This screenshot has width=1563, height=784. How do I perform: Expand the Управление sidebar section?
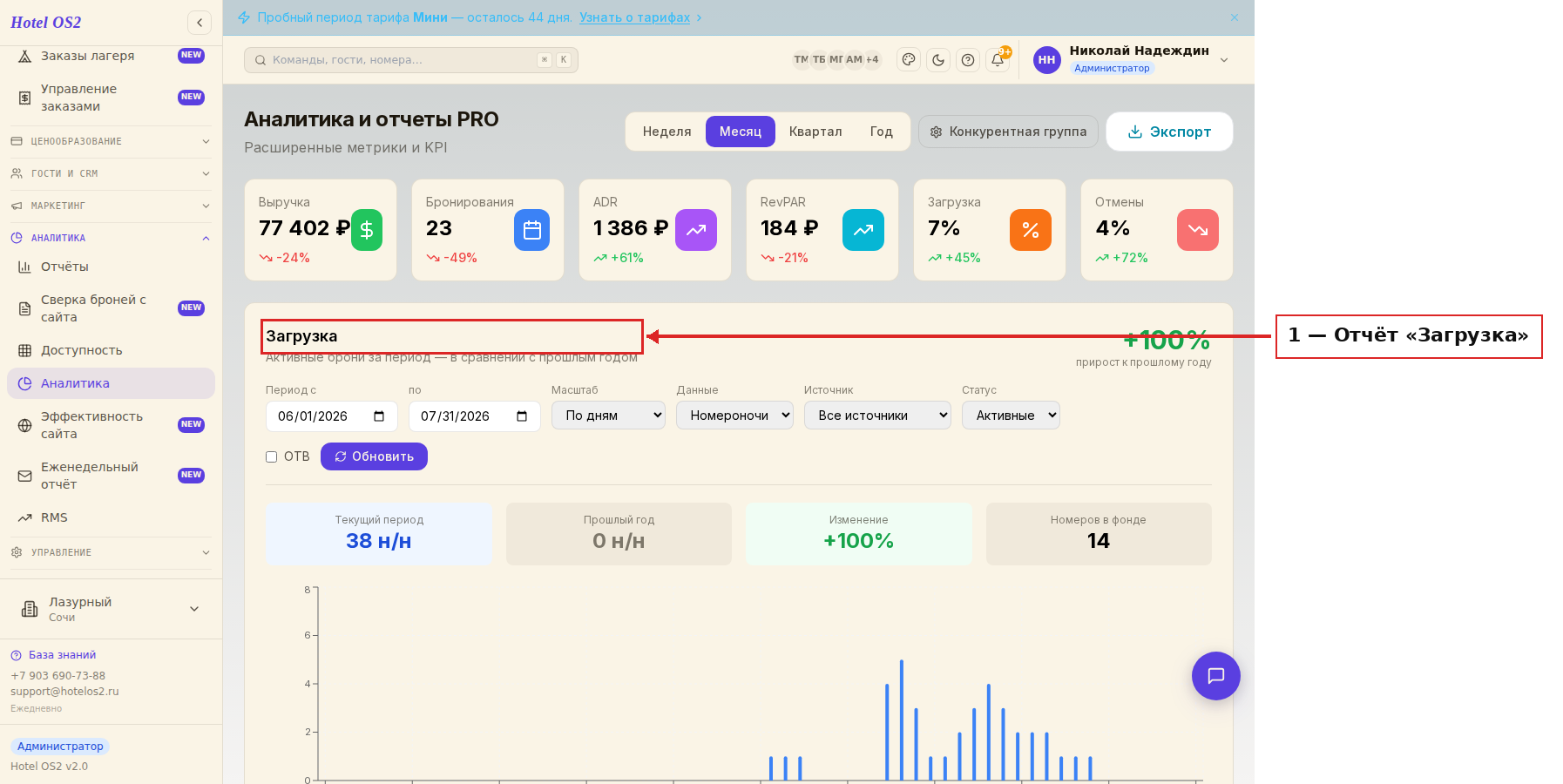tap(111, 552)
